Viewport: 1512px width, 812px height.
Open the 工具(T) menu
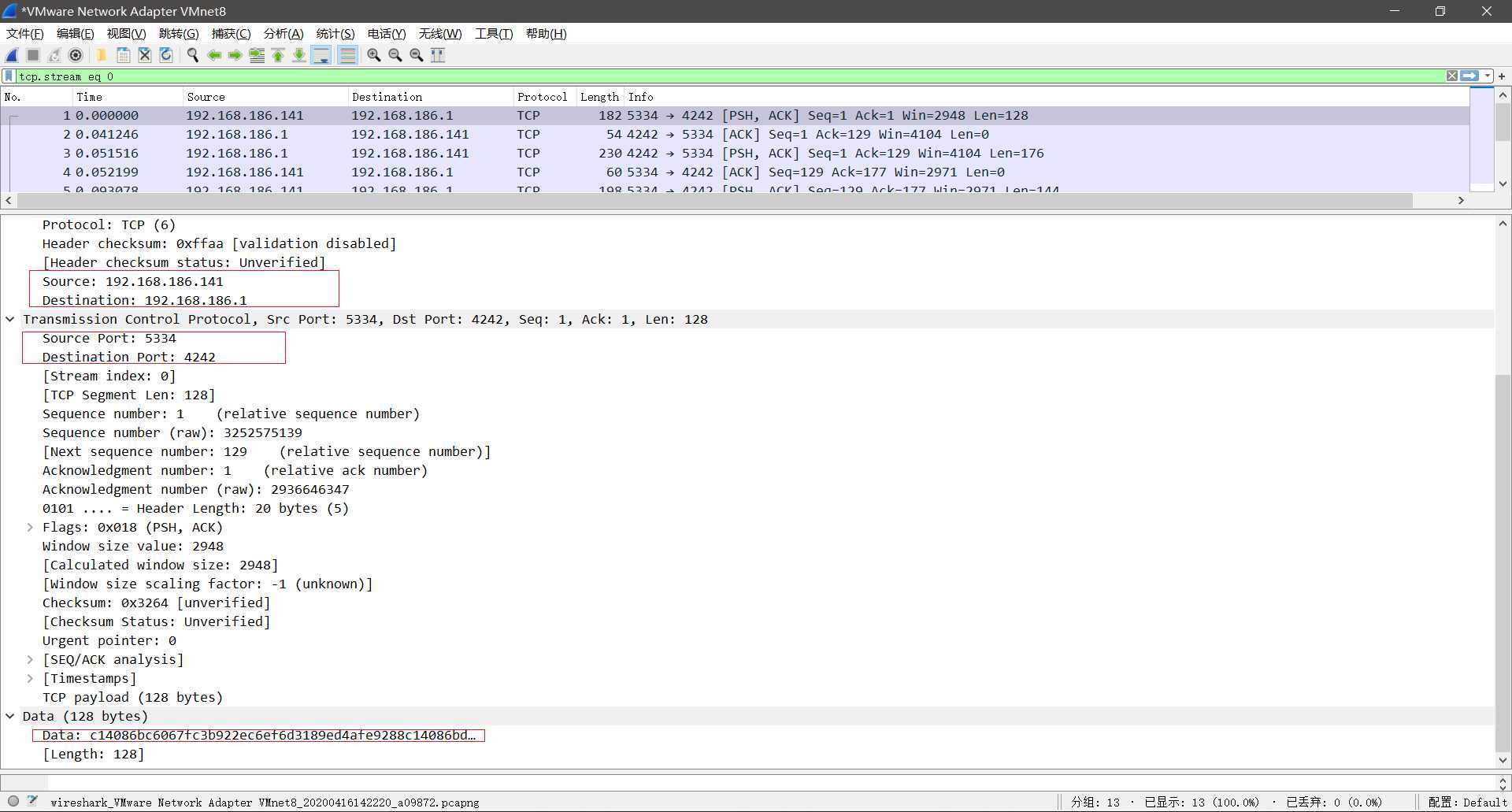[494, 34]
